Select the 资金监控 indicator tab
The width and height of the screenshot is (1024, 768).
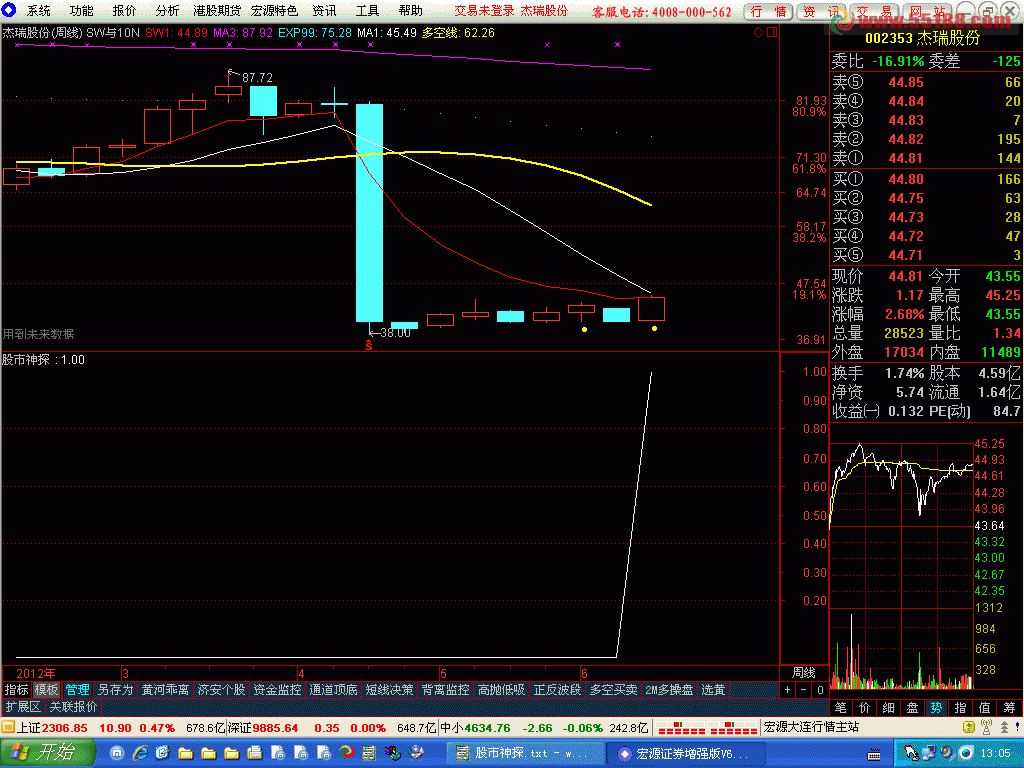pyautogui.click(x=277, y=690)
